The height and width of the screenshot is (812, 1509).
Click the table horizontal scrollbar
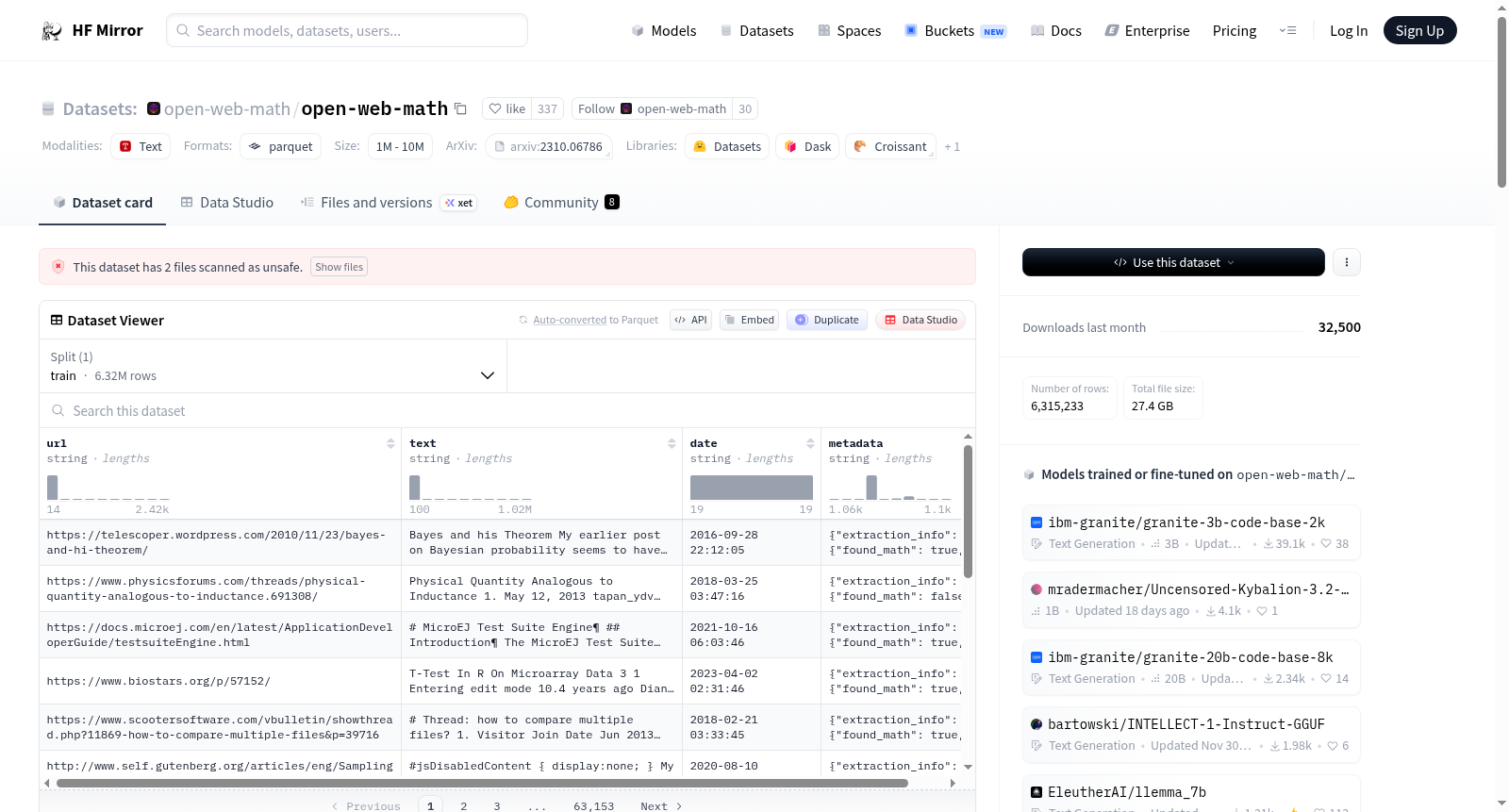pyautogui.click(x=482, y=783)
